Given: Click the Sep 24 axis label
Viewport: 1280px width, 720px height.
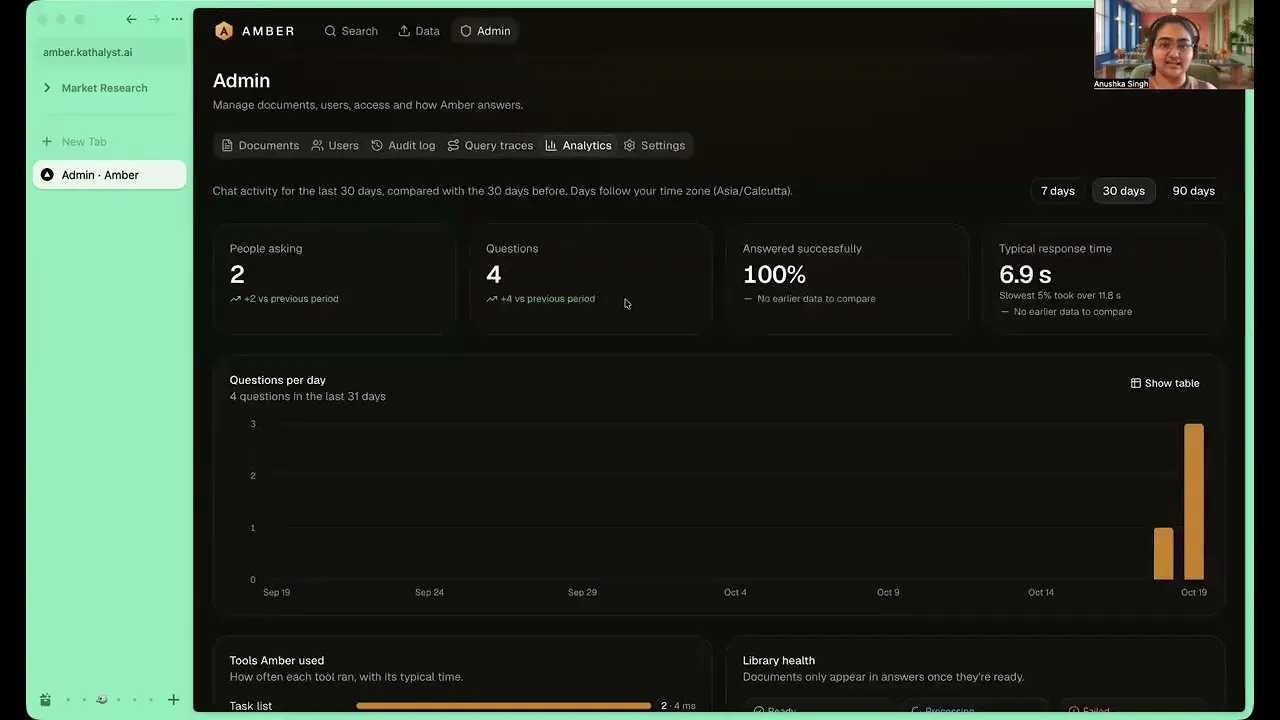Looking at the screenshot, I should (x=429, y=593).
